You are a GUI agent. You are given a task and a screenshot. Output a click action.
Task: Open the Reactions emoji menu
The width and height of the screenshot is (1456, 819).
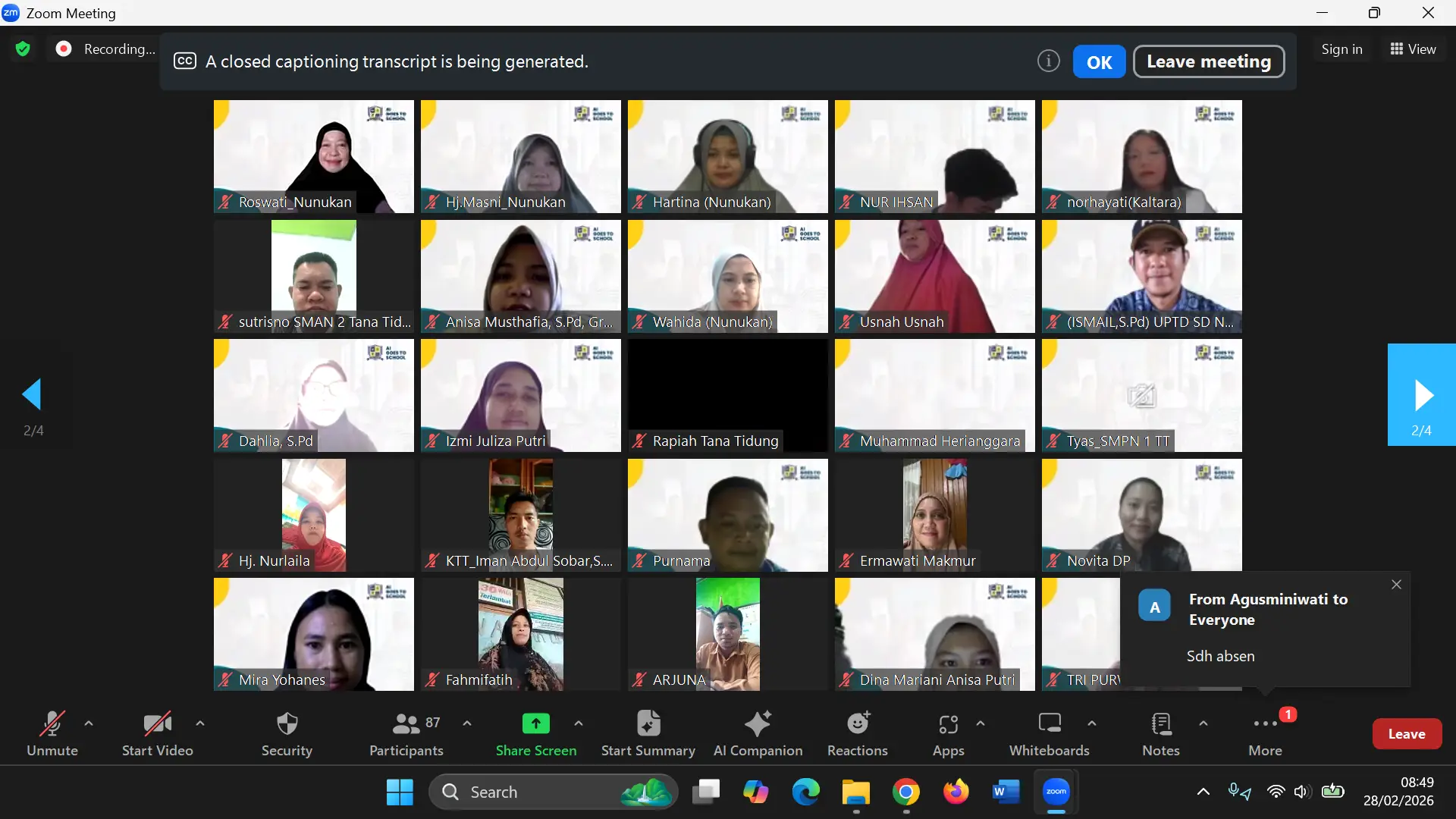click(857, 724)
